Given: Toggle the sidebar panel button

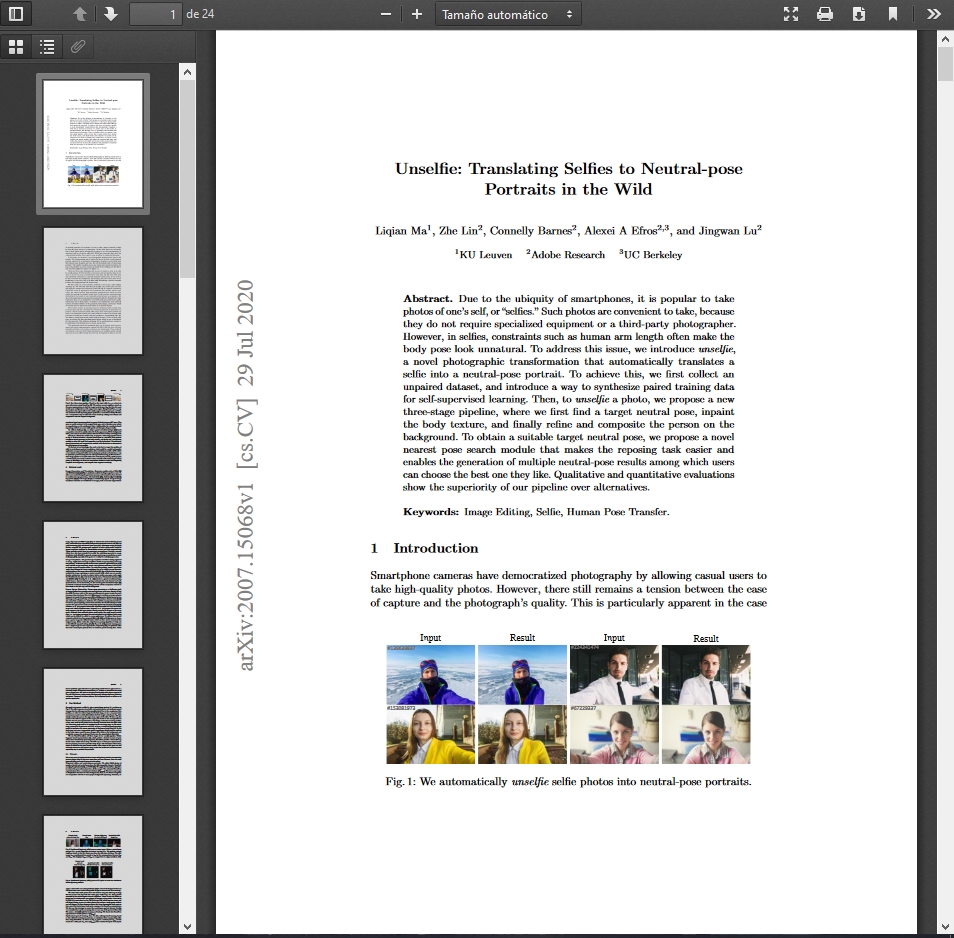Looking at the screenshot, I should [x=18, y=14].
